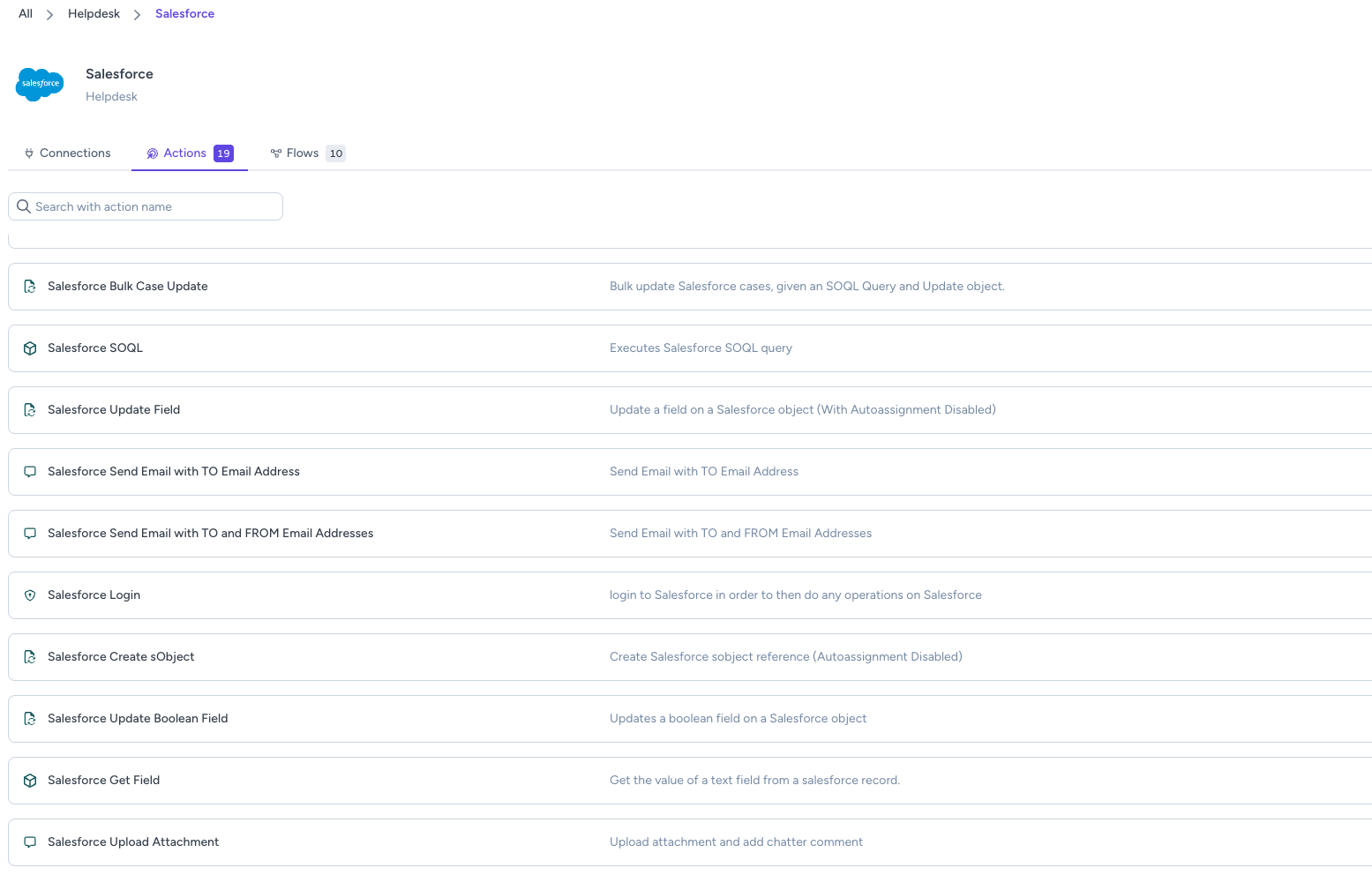1372x875 pixels.
Task: Click the icon beside Salesforce Update Boolean Field
Action: coord(30,719)
